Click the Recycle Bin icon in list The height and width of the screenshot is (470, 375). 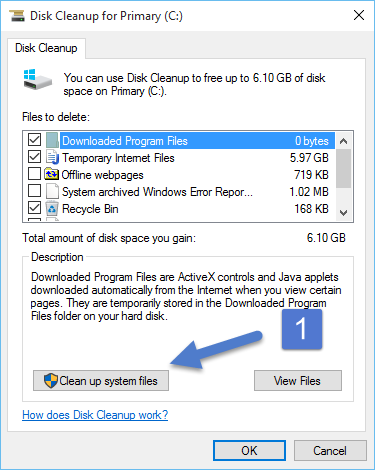coord(52,209)
